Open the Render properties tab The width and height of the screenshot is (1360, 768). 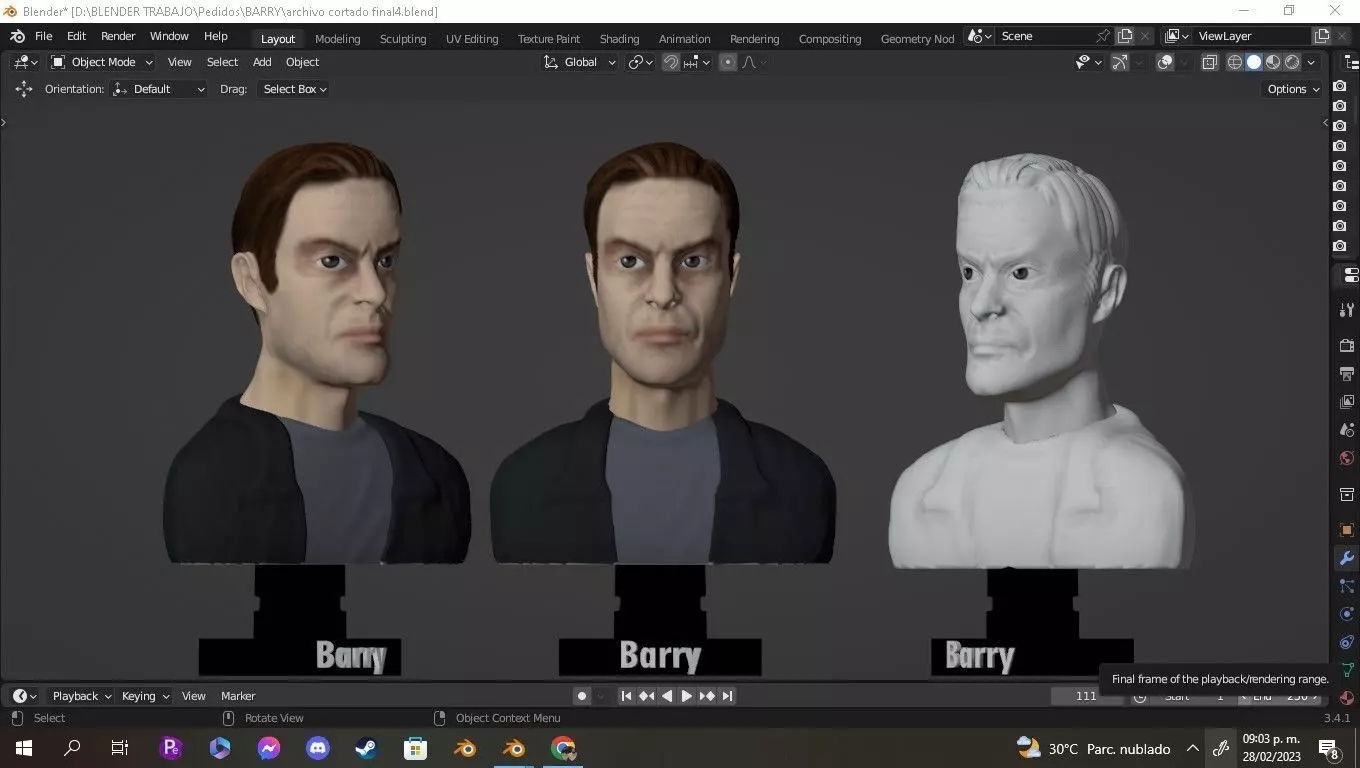pyautogui.click(x=1347, y=345)
